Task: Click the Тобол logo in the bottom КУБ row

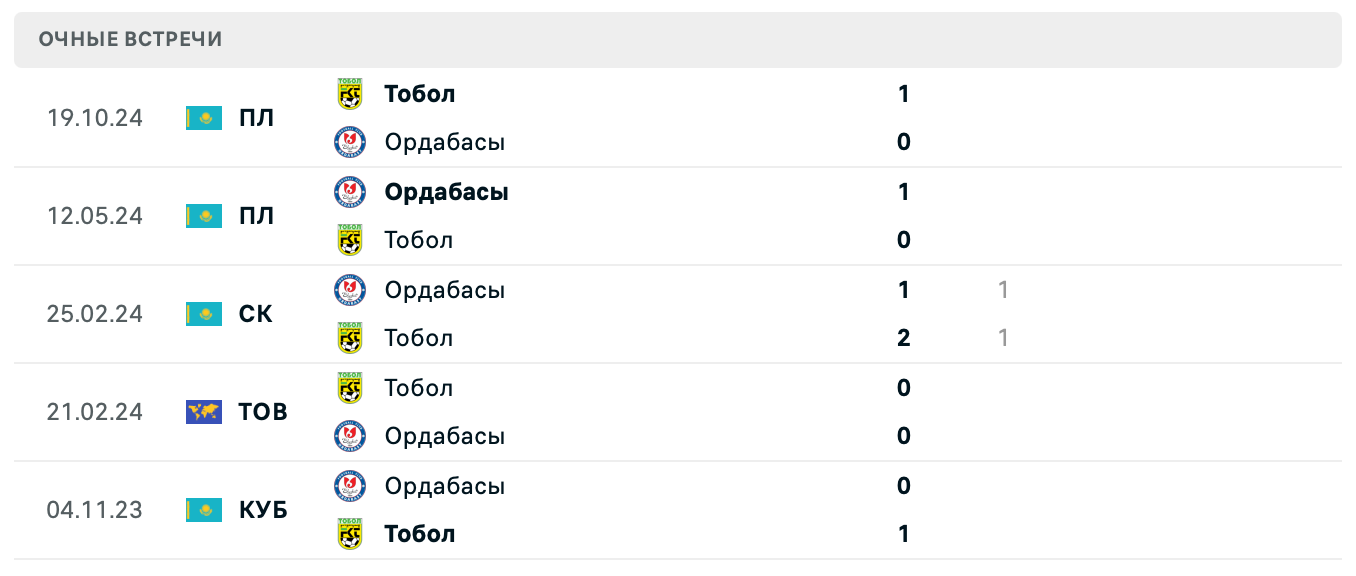Action: (x=351, y=533)
